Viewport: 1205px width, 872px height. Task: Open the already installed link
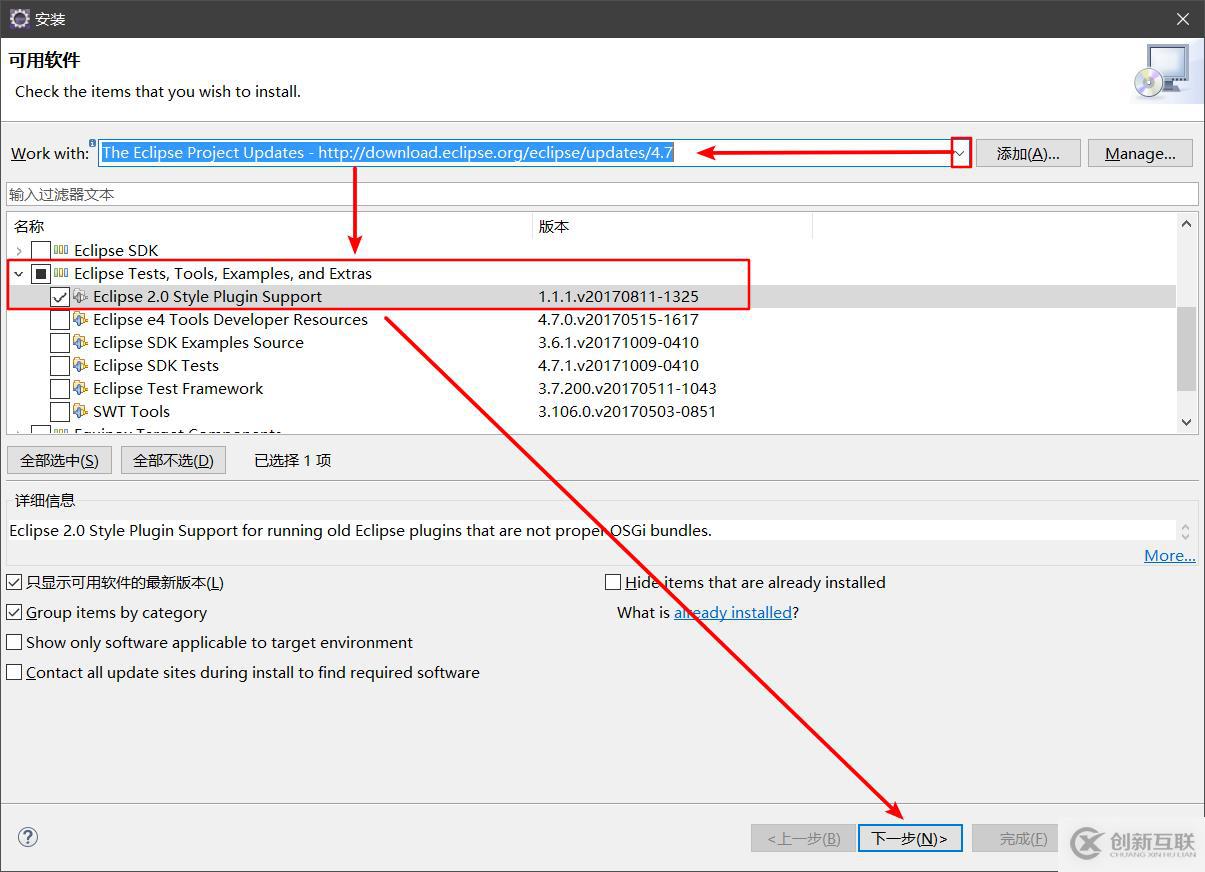(733, 612)
